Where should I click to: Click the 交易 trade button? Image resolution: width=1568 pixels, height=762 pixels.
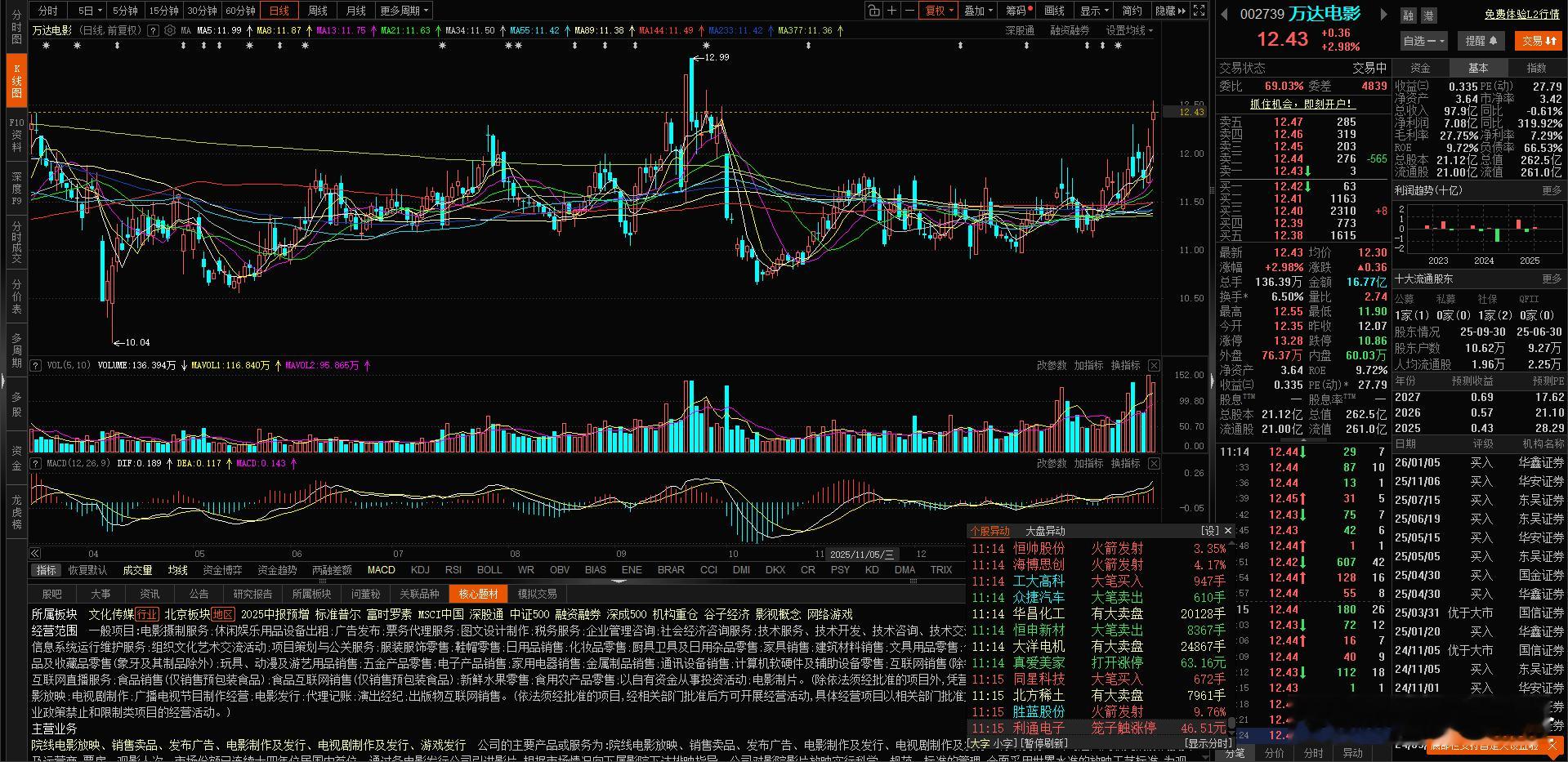tap(1539, 41)
